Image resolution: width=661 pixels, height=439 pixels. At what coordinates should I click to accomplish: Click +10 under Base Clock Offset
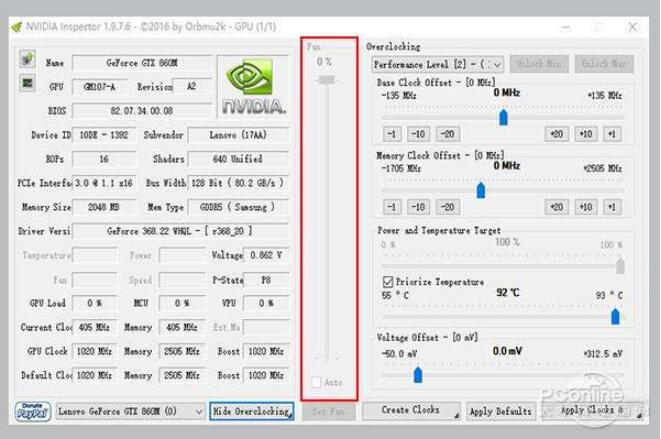[585, 134]
